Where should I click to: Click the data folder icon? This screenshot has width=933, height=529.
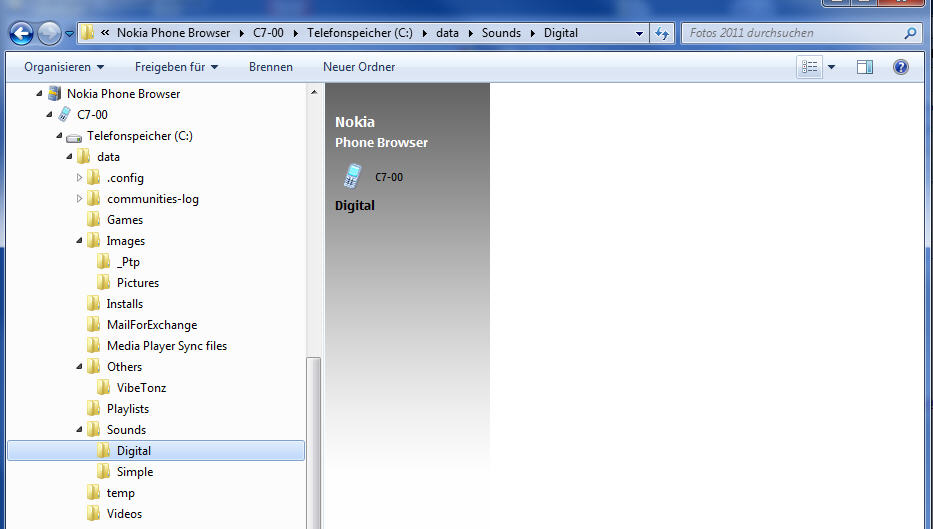(x=84, y=156)
